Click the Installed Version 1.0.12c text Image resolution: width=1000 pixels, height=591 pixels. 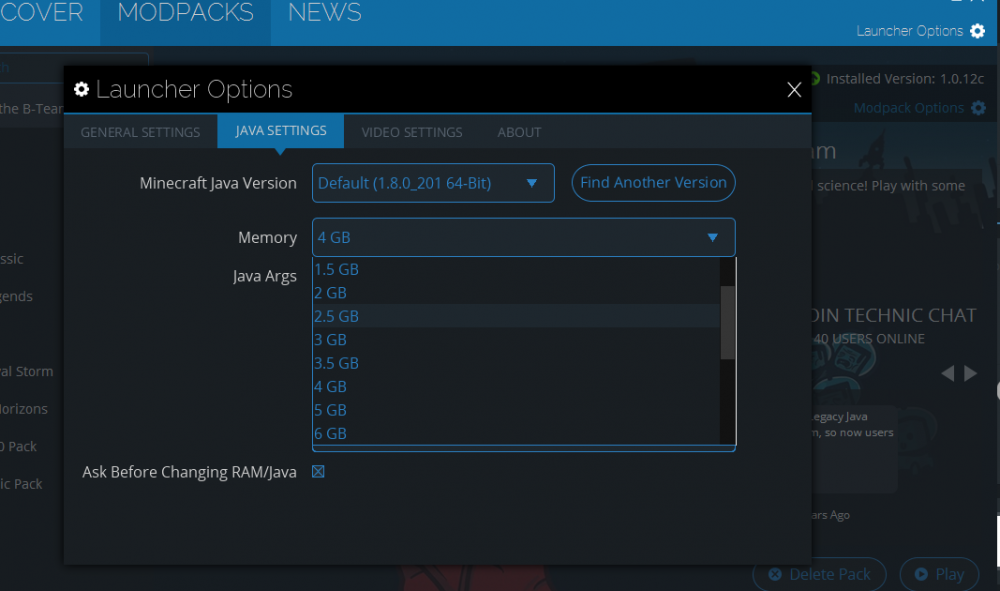(x=905, y=79)
